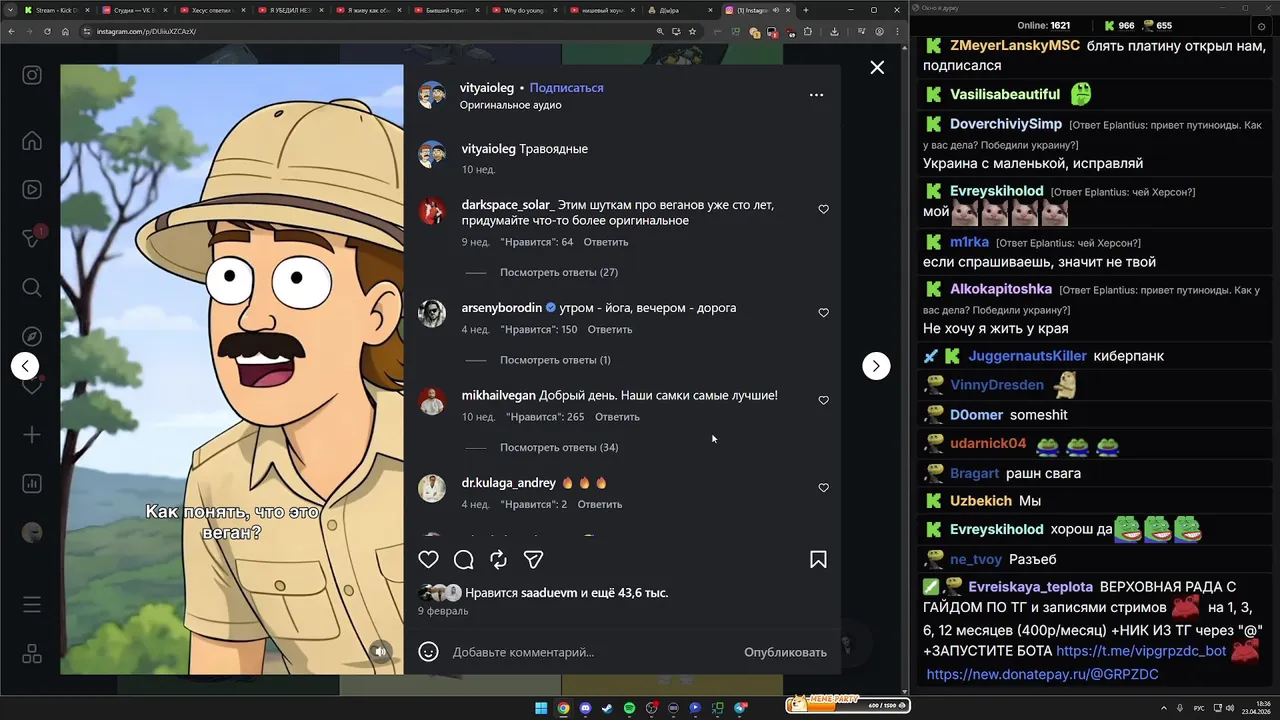This screenshot has height=720, width=1280.
Task: Click the video of the cartoon explorer
Action: click(232, 369)
